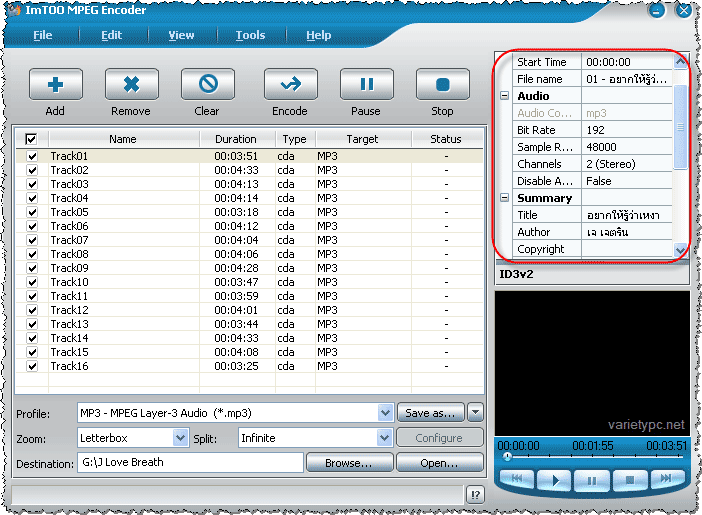This screenshot has width=702, height=515.
Task: Click the Copyright property row
Action: (x=593, y=249)
